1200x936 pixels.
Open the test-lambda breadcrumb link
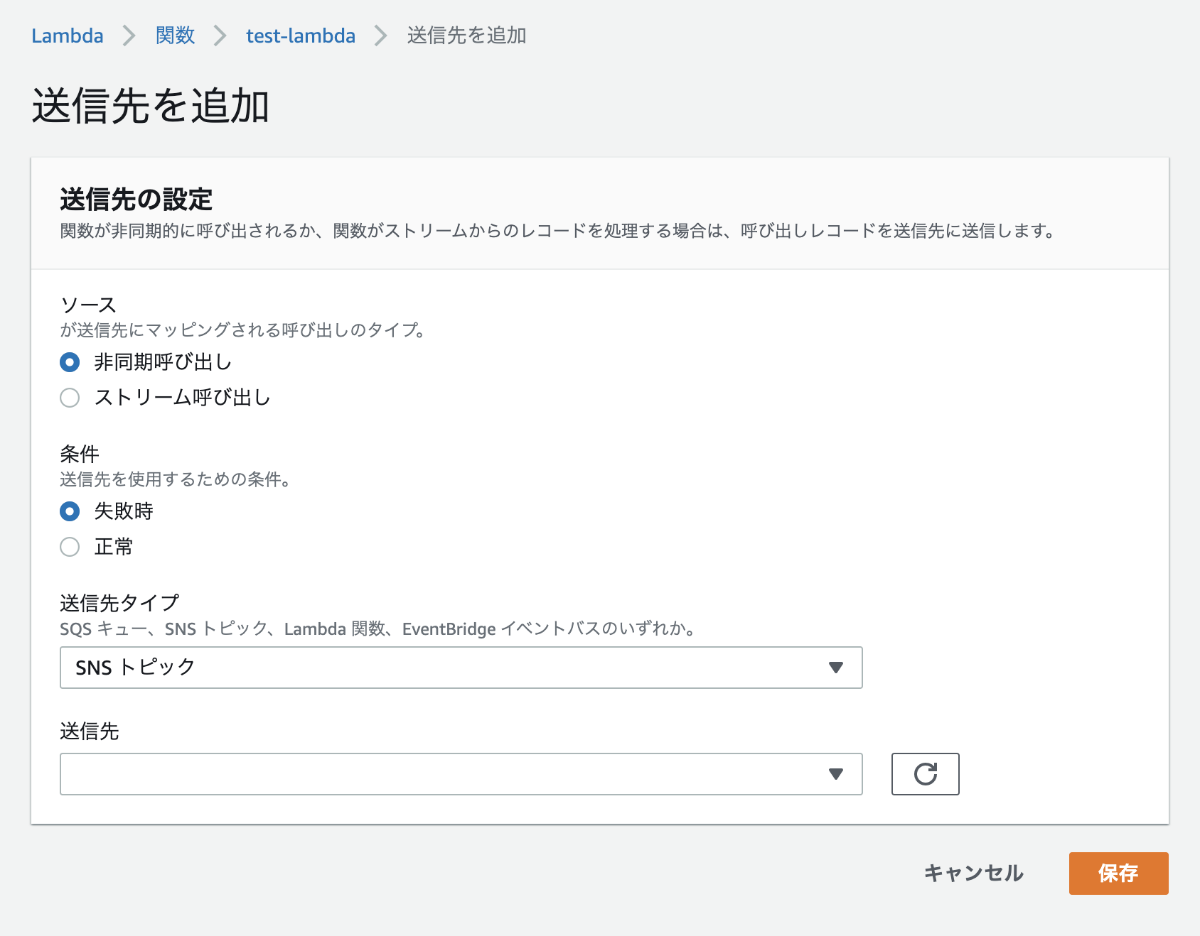pos(301,36)
